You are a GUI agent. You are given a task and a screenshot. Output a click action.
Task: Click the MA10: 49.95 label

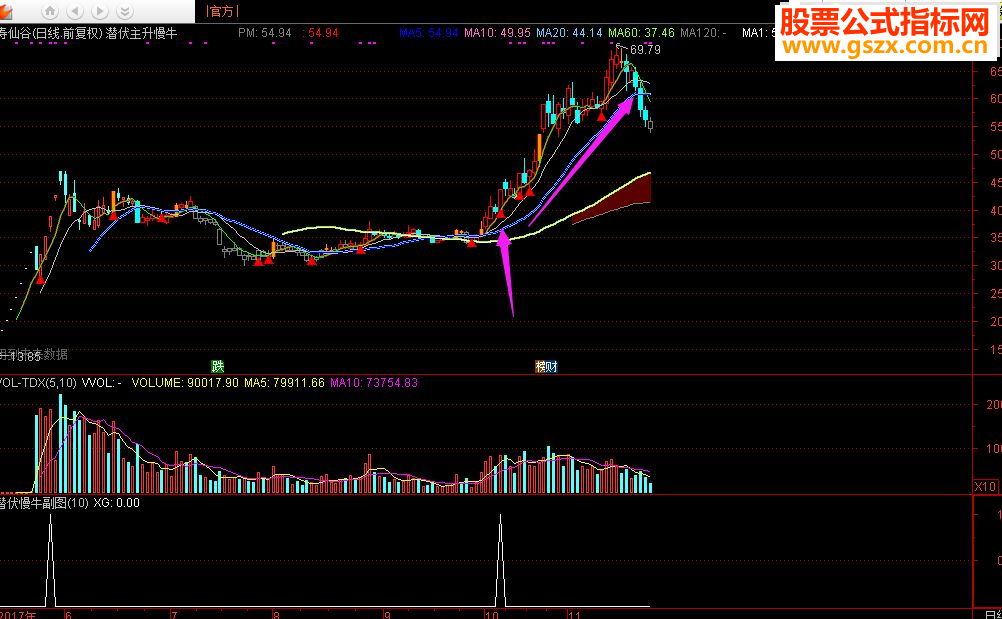pyautogui.click(x=497, y=33)
